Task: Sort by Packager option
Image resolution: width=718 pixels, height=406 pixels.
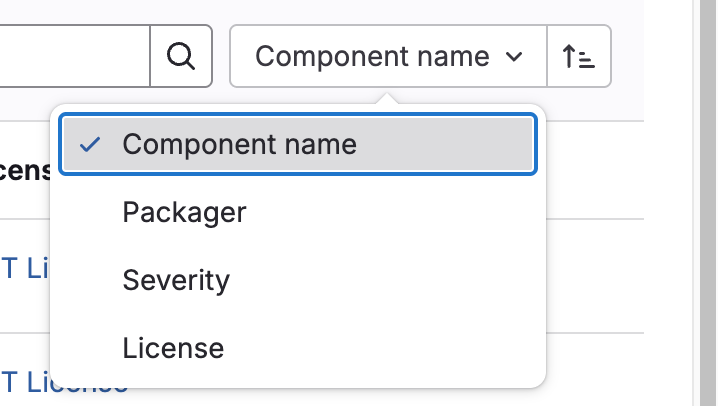Action: (298, 212)
